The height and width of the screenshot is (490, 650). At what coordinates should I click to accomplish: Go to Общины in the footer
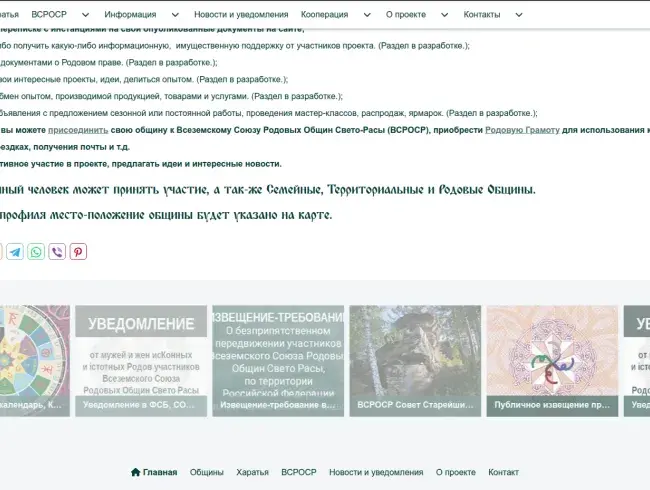(x=206, y=472)
